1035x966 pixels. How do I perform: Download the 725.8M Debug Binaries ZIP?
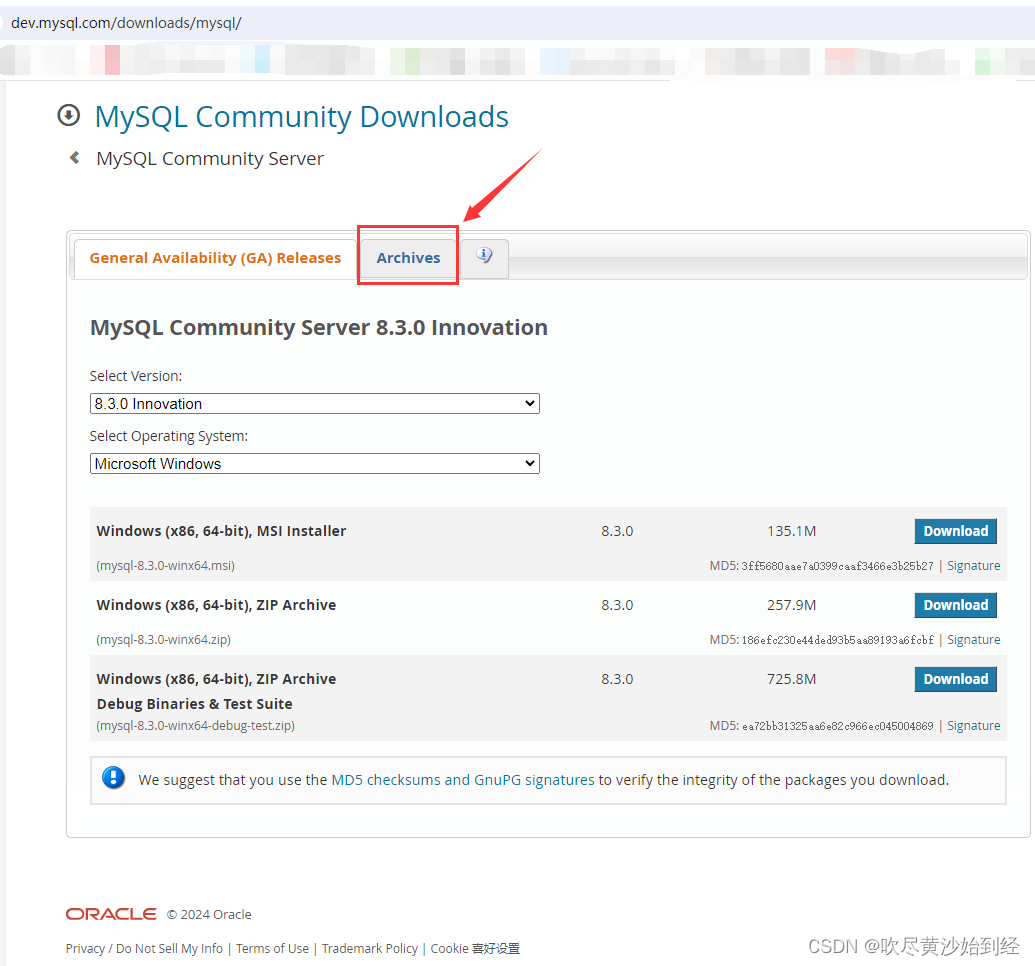(955, 679)
